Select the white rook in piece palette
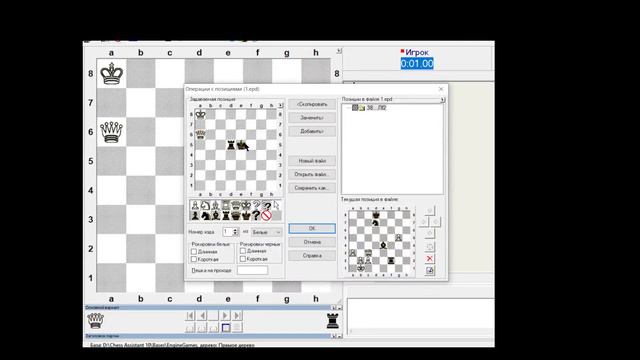 tap(226, 205)
